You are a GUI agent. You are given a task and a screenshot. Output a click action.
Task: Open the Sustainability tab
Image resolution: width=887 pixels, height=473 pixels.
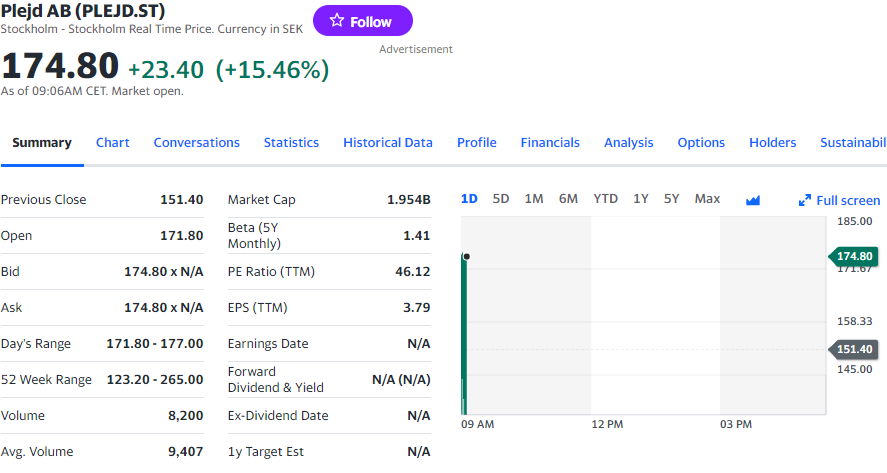pyautogui.click(x=853, y=143)
